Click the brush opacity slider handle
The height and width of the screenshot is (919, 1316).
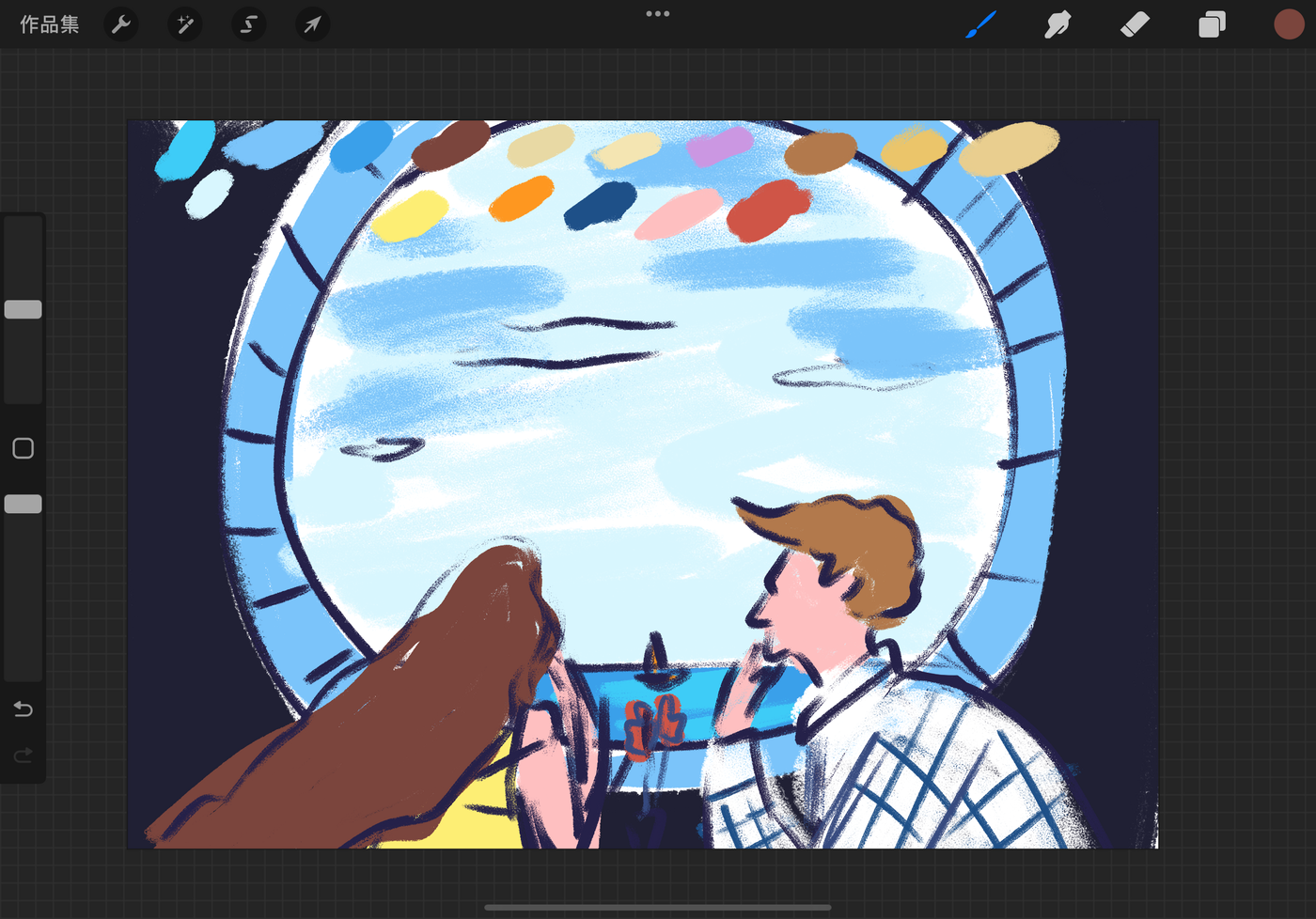coord(23,504)
